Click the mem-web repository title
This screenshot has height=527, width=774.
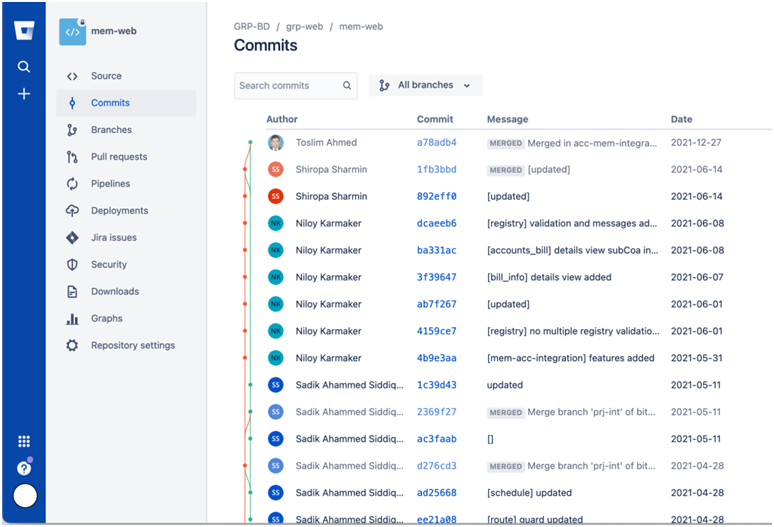point(114,31)
